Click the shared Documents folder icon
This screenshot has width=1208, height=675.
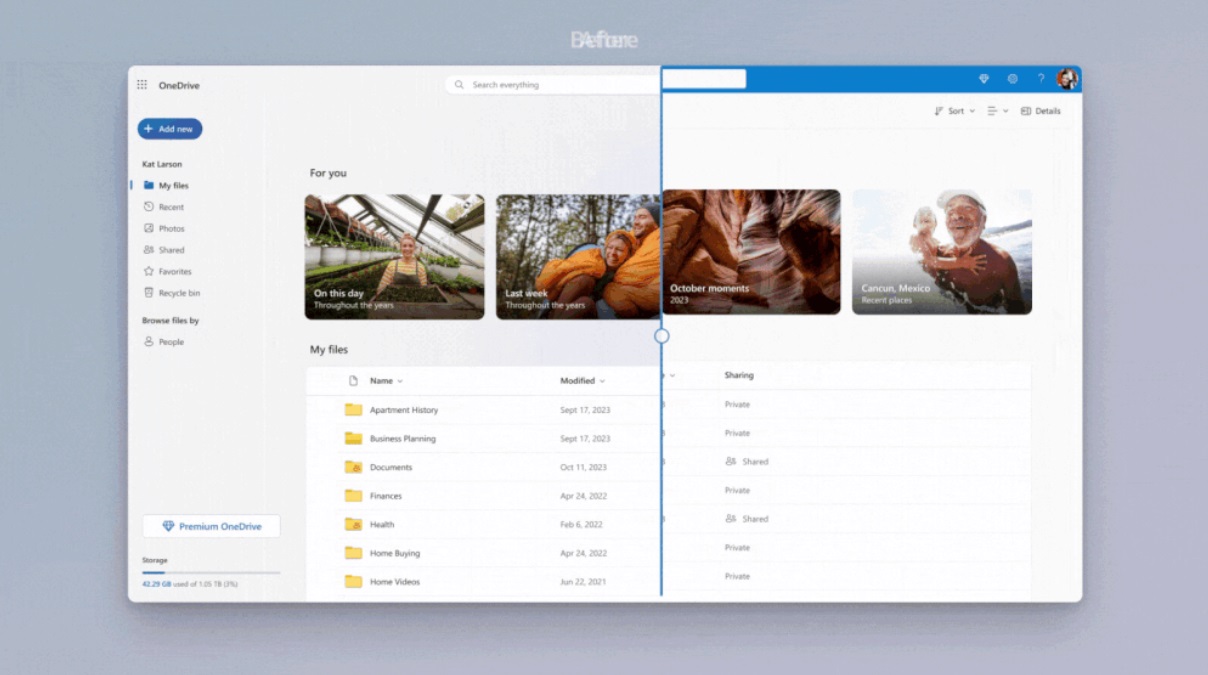353,467
